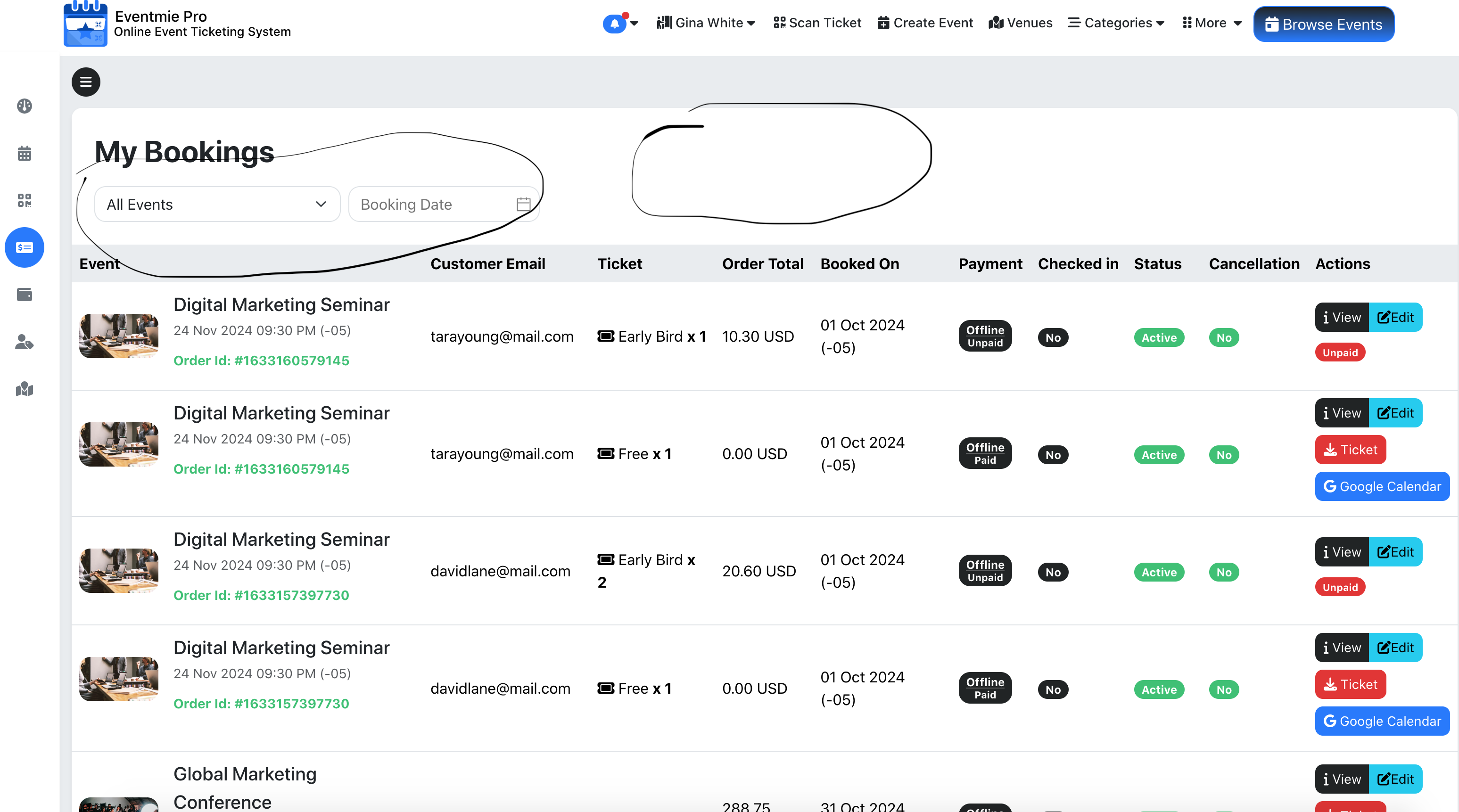Click the notification bell icon
1459x812 pixels.
(x=615, y=23)
